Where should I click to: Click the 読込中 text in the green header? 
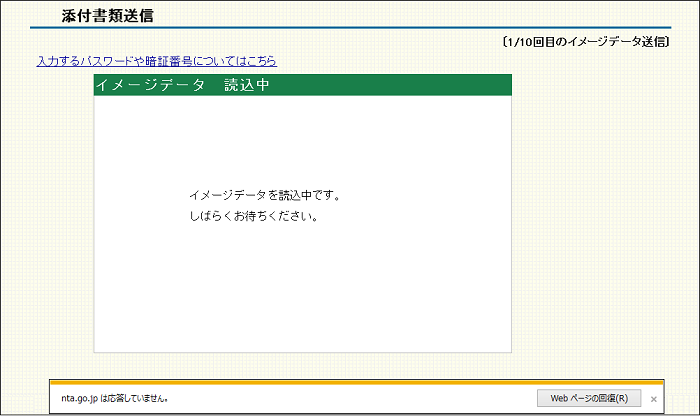[x=248, y=85]
